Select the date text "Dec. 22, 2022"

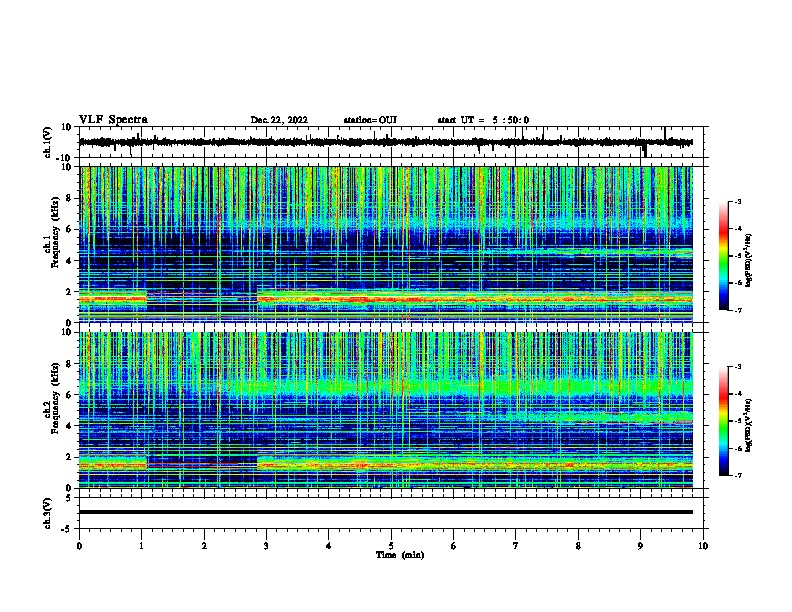(x=279, y=120)
